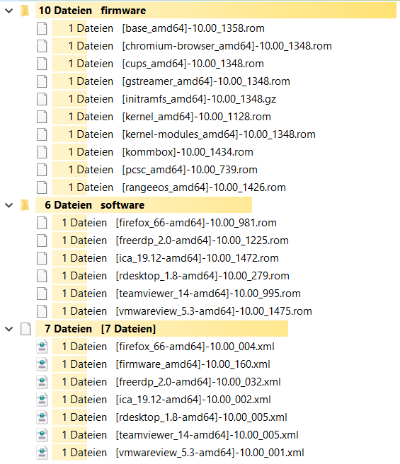
Task: Click file icon of firefox_66-amd64 rom
Action: tap(42, 223)
